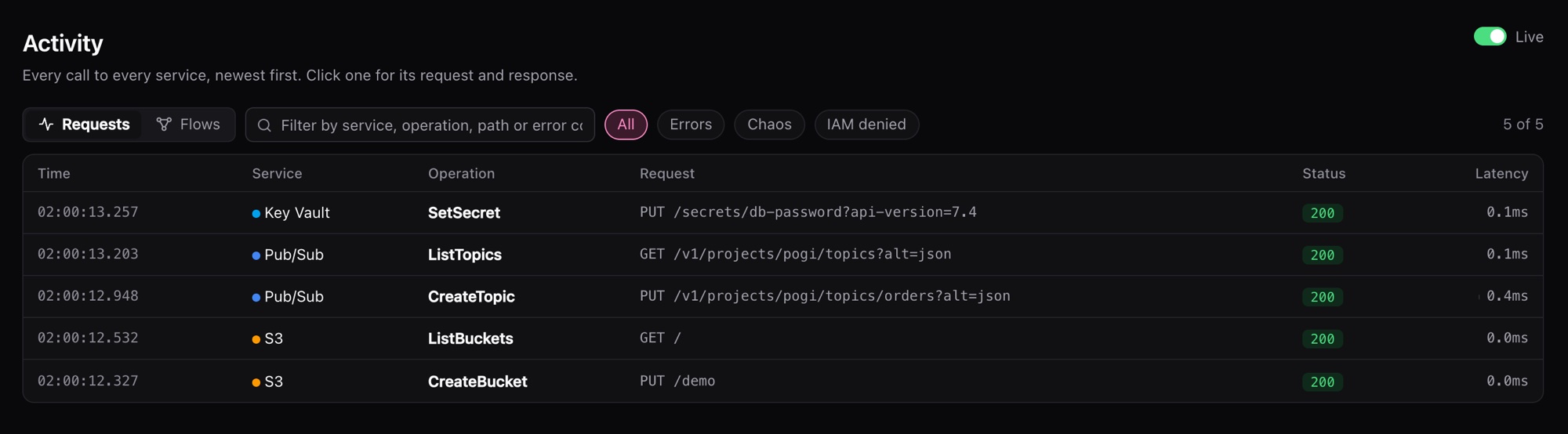Click GET /v1/projects/pogi/topics?alt=json path
The width and height of the screenshot is (1568, 434).
pyautogui.click(x=796, y=255)
